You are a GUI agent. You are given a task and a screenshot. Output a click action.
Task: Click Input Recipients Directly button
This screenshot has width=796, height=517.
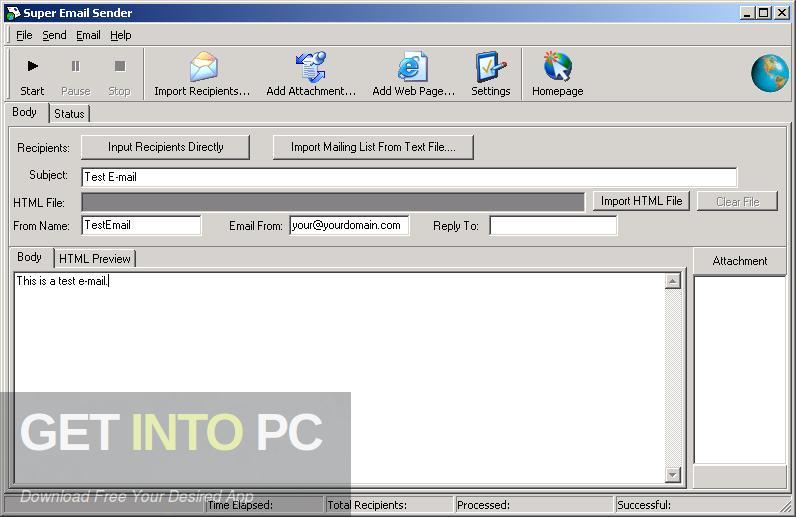coord(165,147)
